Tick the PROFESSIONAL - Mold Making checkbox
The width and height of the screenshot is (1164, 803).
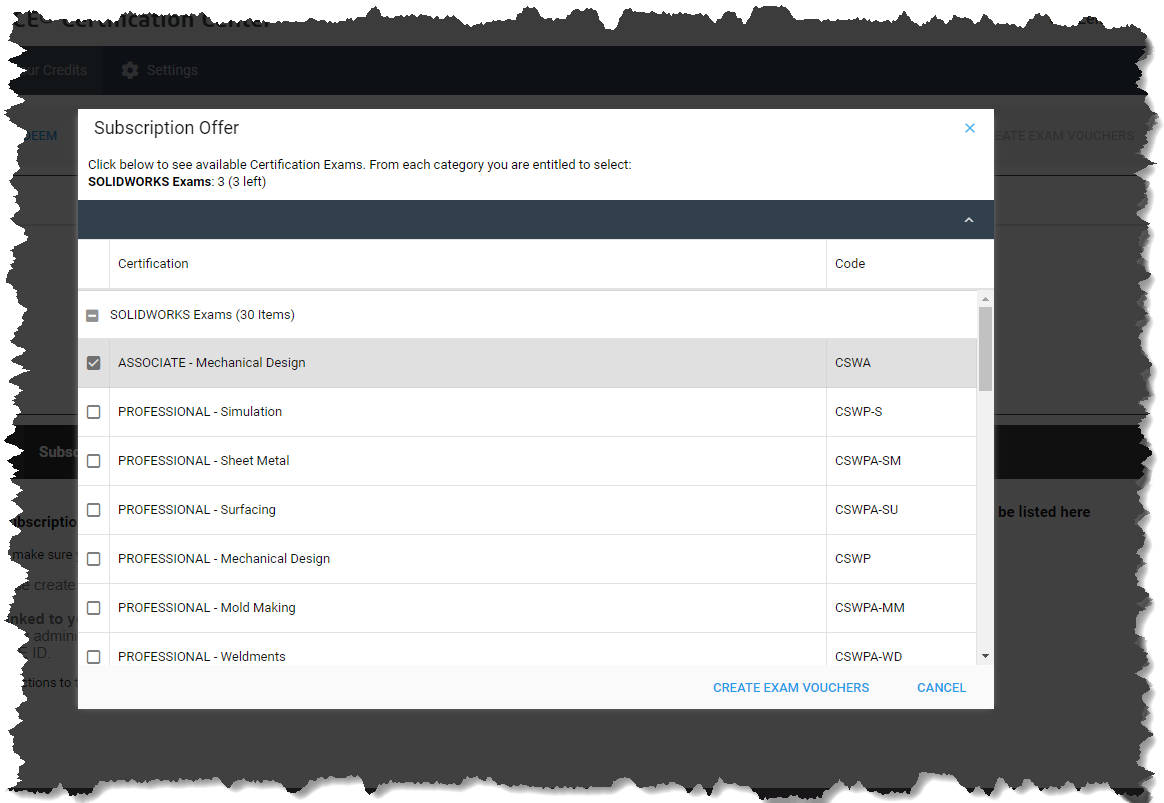click(94, 608)
